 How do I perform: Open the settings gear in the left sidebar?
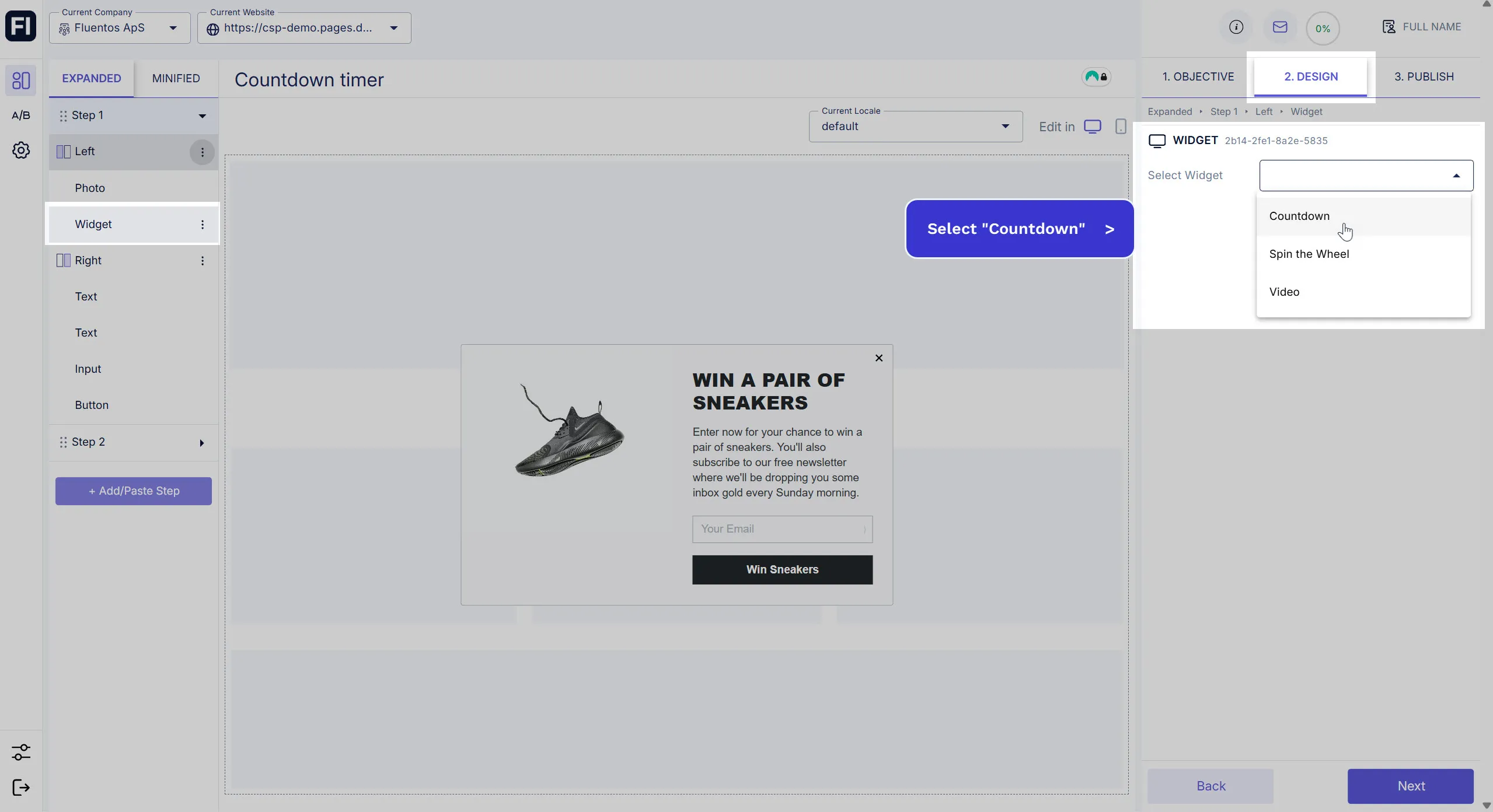[21, 150]
